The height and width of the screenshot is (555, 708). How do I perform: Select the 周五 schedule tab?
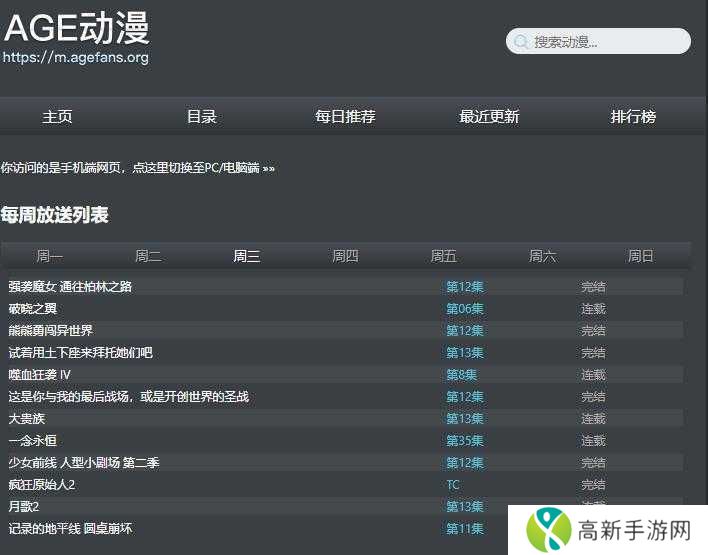click(x=443, y=257)
